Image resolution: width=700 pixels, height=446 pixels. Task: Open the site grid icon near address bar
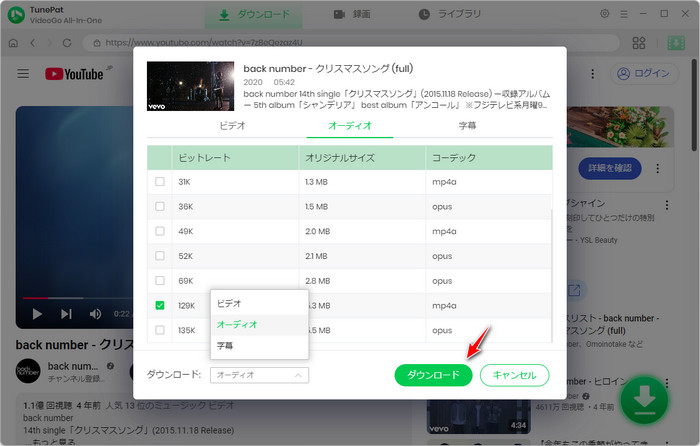(639, 43)
